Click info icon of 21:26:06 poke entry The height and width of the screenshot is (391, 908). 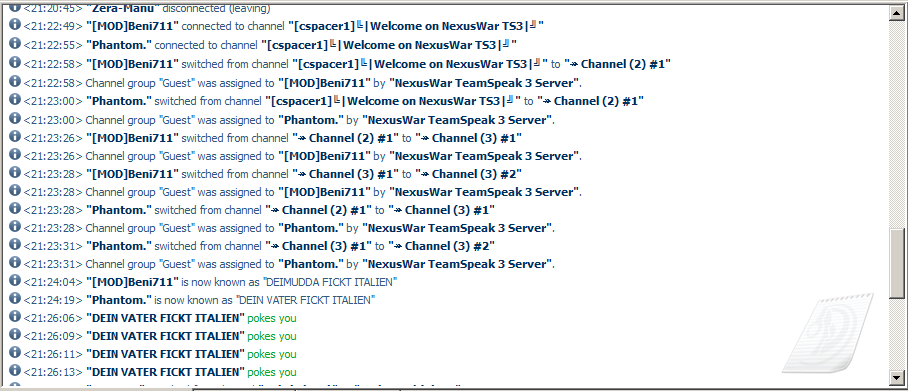pos(15,317)
